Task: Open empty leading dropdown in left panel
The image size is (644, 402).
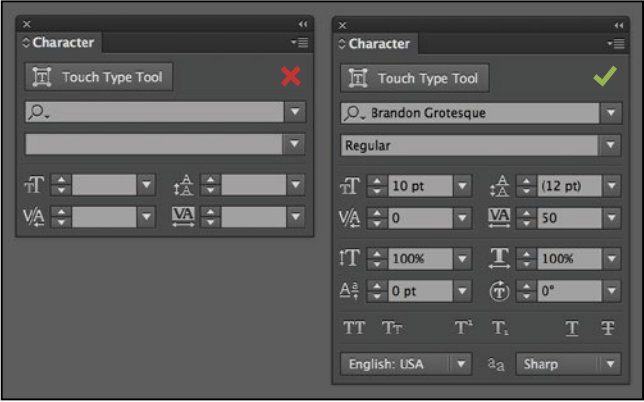Action: tap(296, 185)
